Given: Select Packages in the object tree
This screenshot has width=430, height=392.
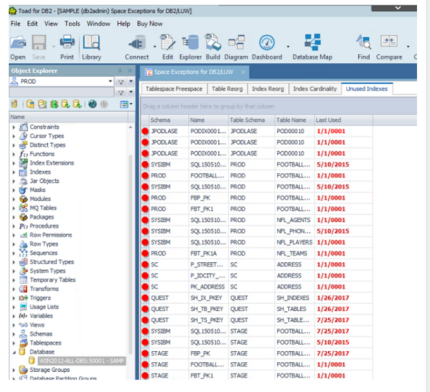Looking at the screenshot, I should click(42, 217).
